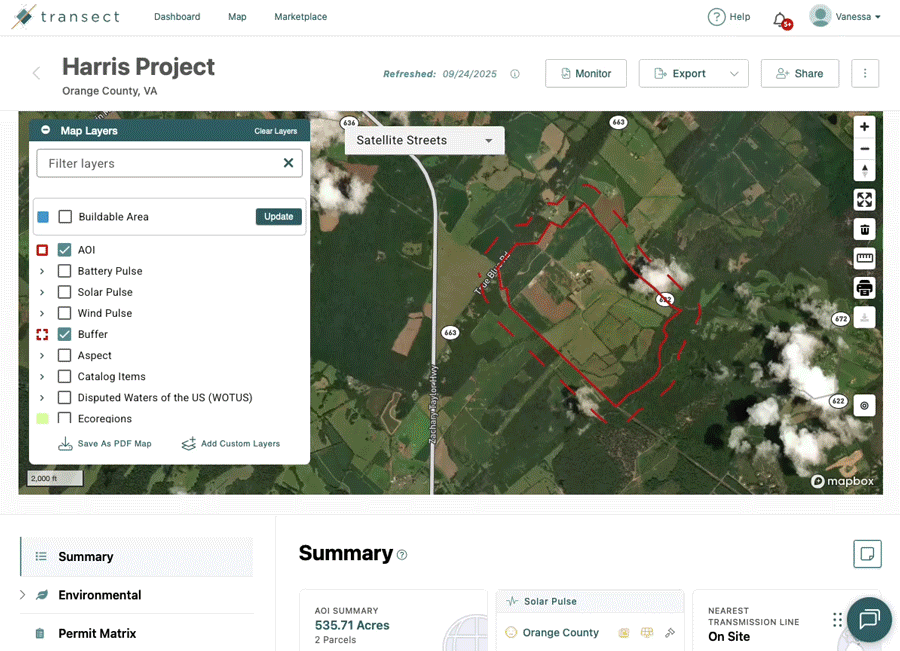Click the print map icon

864,289
